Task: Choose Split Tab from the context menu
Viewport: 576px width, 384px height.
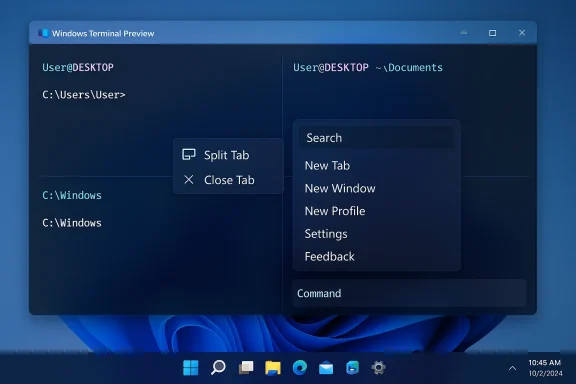Action: coord(228,155)
